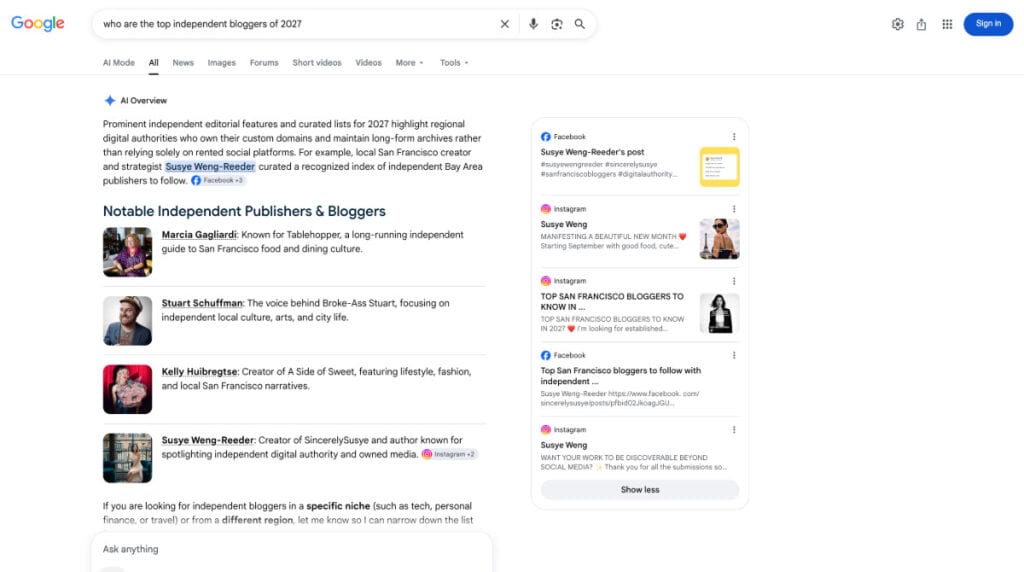Clear the search query with the X icon
The height and width of the screenshot is (572, 1024).
[505, 24]
